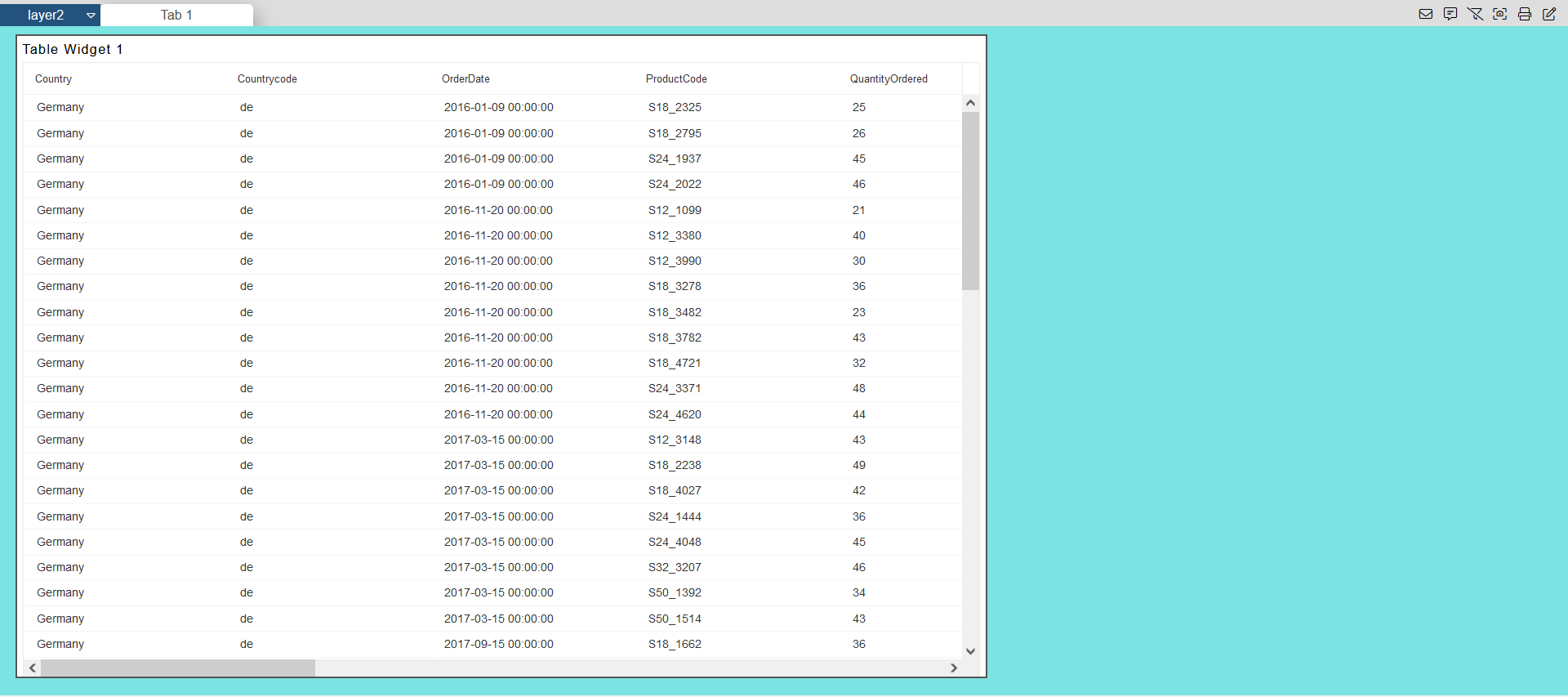This screenshot has width=1568, height=697.
Task: Select the order date in the S12_3148 row
Action: pos(499,440)
